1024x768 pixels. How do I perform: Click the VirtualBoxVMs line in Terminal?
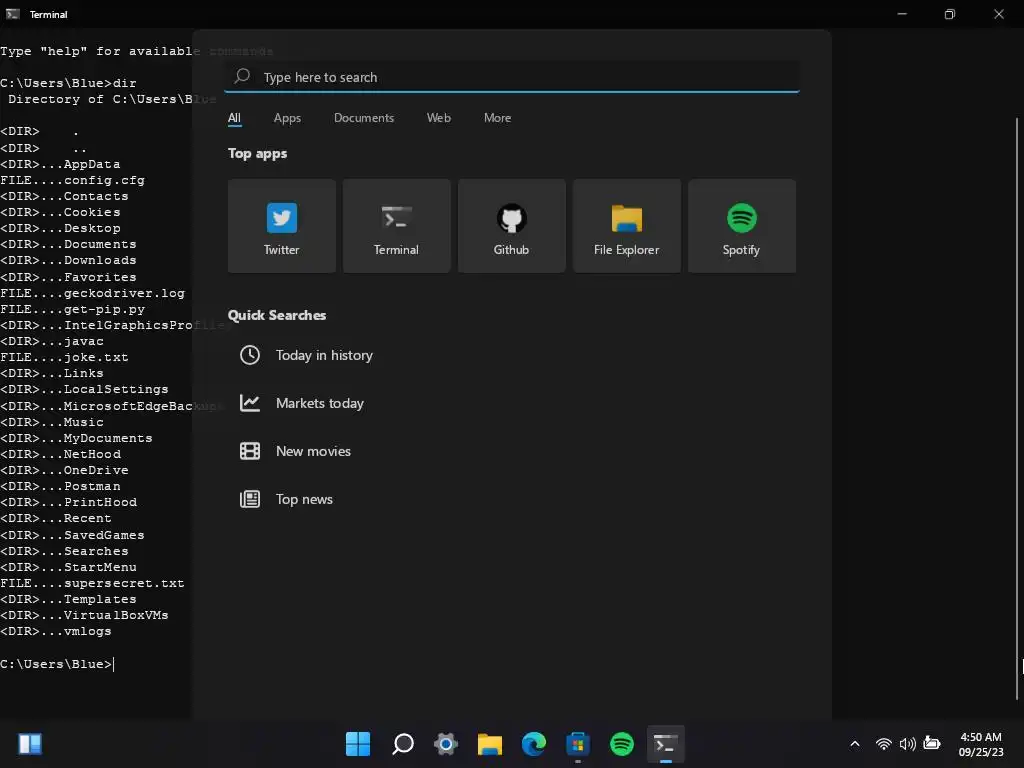tap(84, 615)
